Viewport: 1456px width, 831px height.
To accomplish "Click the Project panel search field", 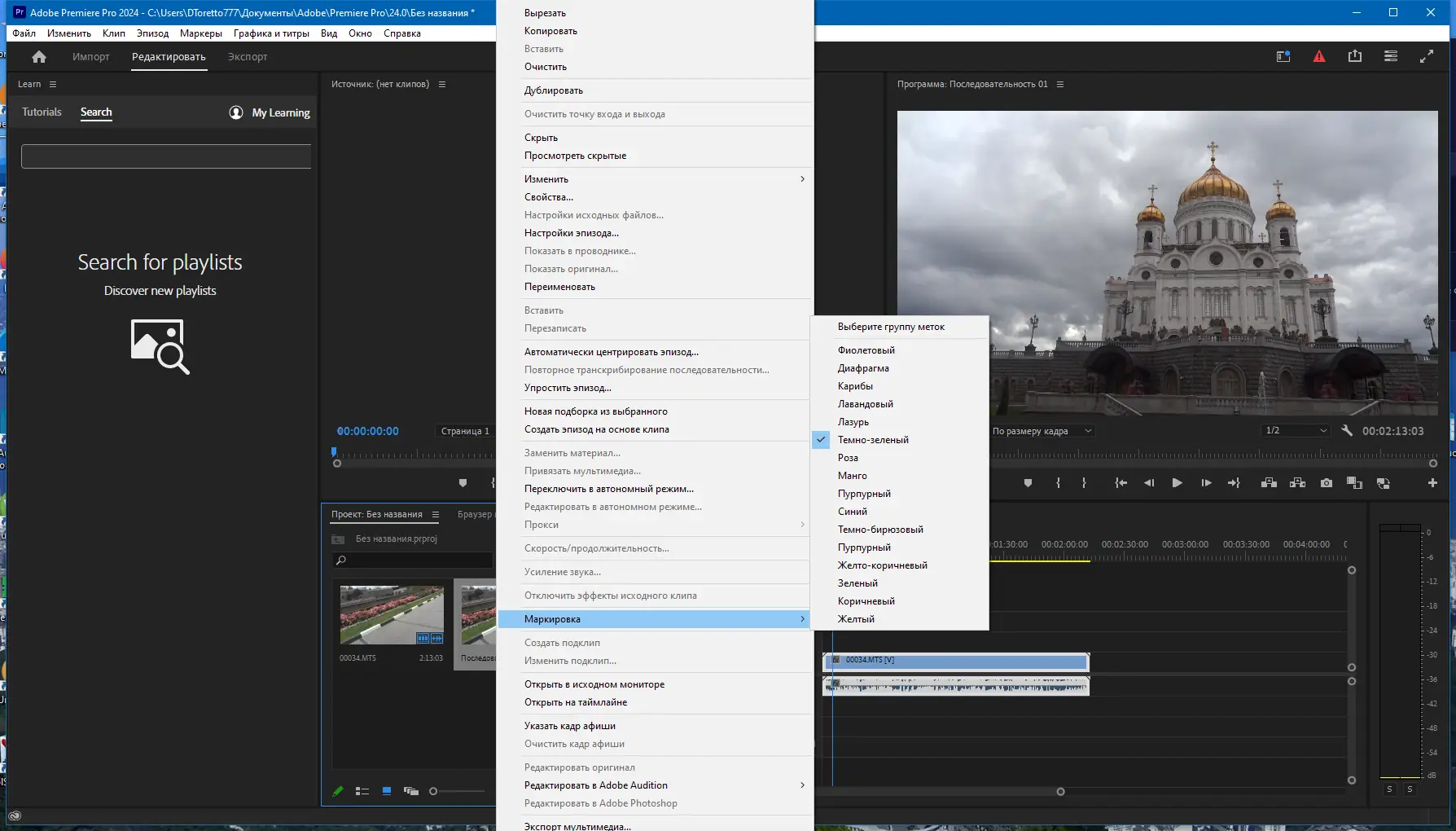I will point(413,561).
